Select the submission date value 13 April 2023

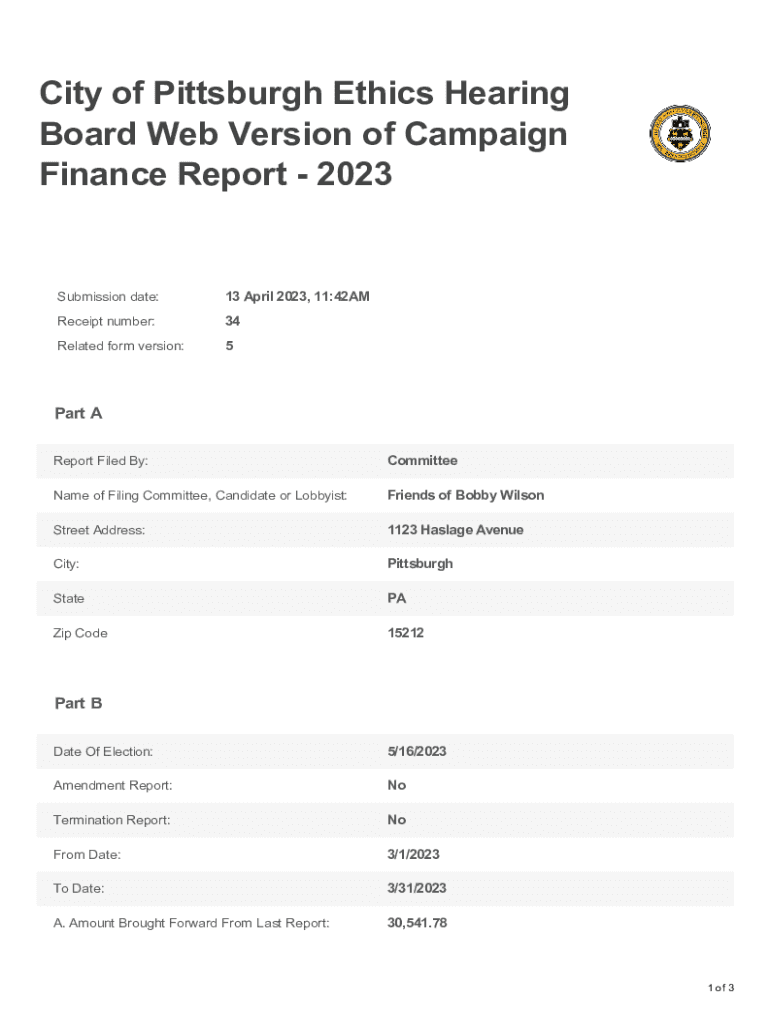[297, 296]
